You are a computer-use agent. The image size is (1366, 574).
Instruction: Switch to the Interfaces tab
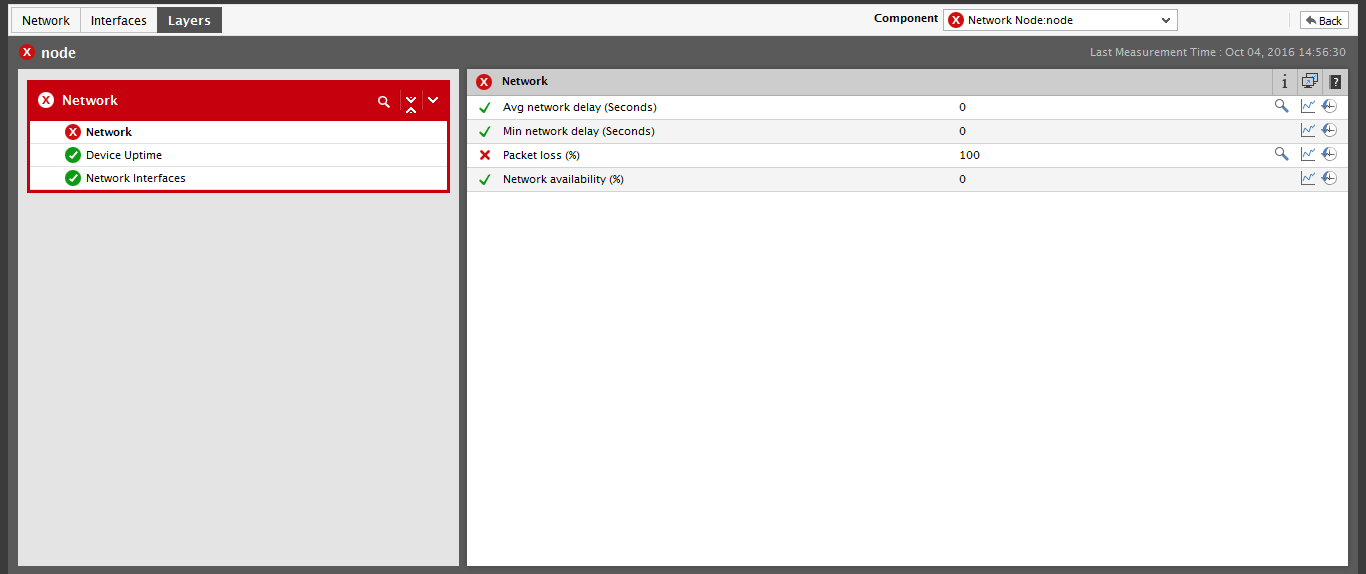pos(119,20)
